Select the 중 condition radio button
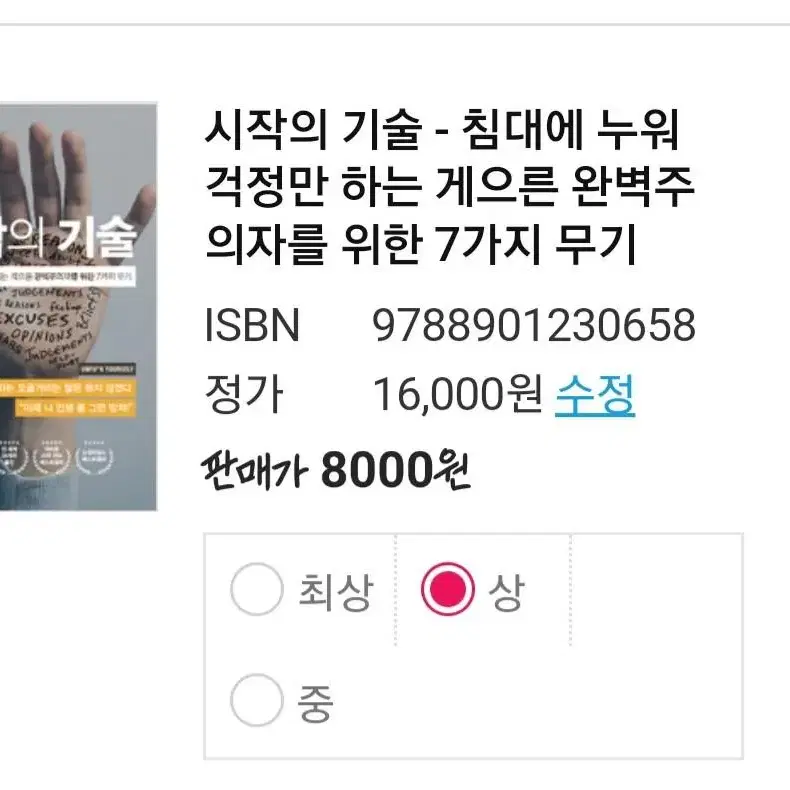Image resolution: width=790 pixels, height=790 pixels. click(x=257, y=700)
